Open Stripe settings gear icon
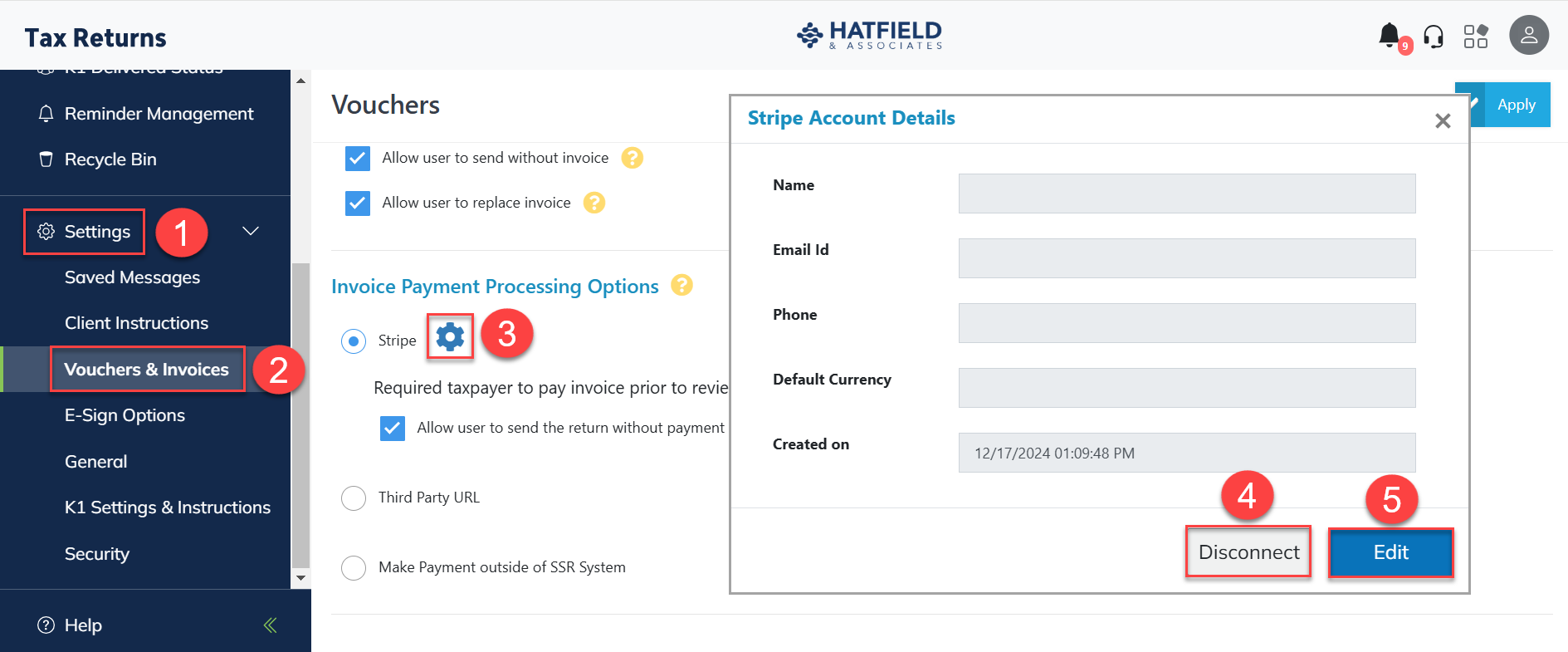 pyautogui.click(x=450, y=336)
